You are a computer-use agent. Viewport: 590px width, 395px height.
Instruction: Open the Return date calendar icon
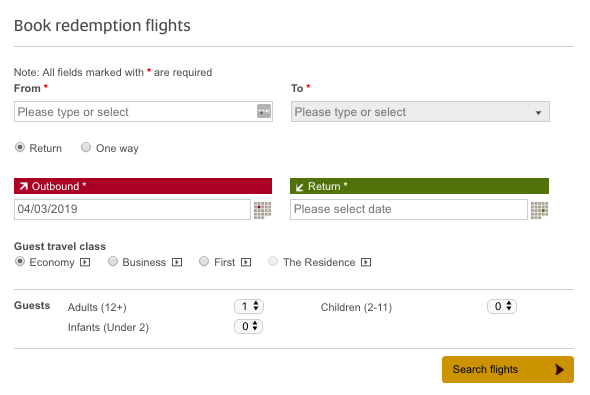click(x=539, y=210)
